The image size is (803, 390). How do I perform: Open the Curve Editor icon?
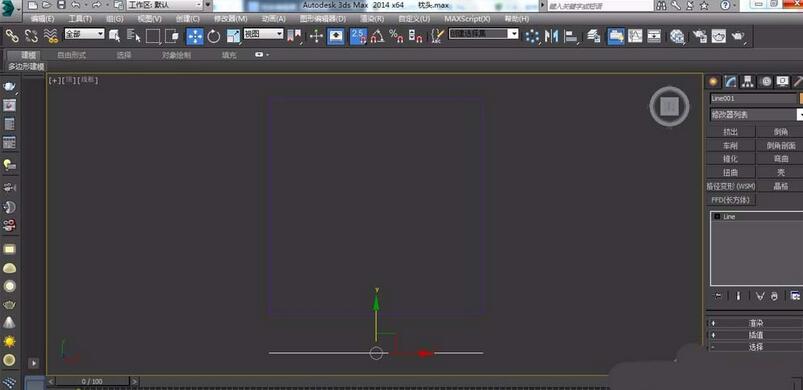point(635,35)
